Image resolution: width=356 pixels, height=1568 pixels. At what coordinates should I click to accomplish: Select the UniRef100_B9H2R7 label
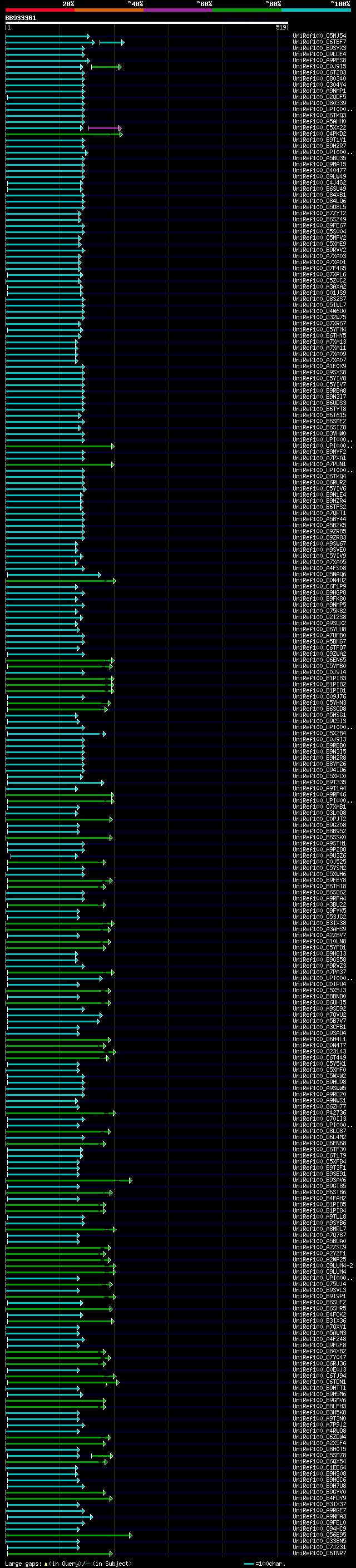319,146
